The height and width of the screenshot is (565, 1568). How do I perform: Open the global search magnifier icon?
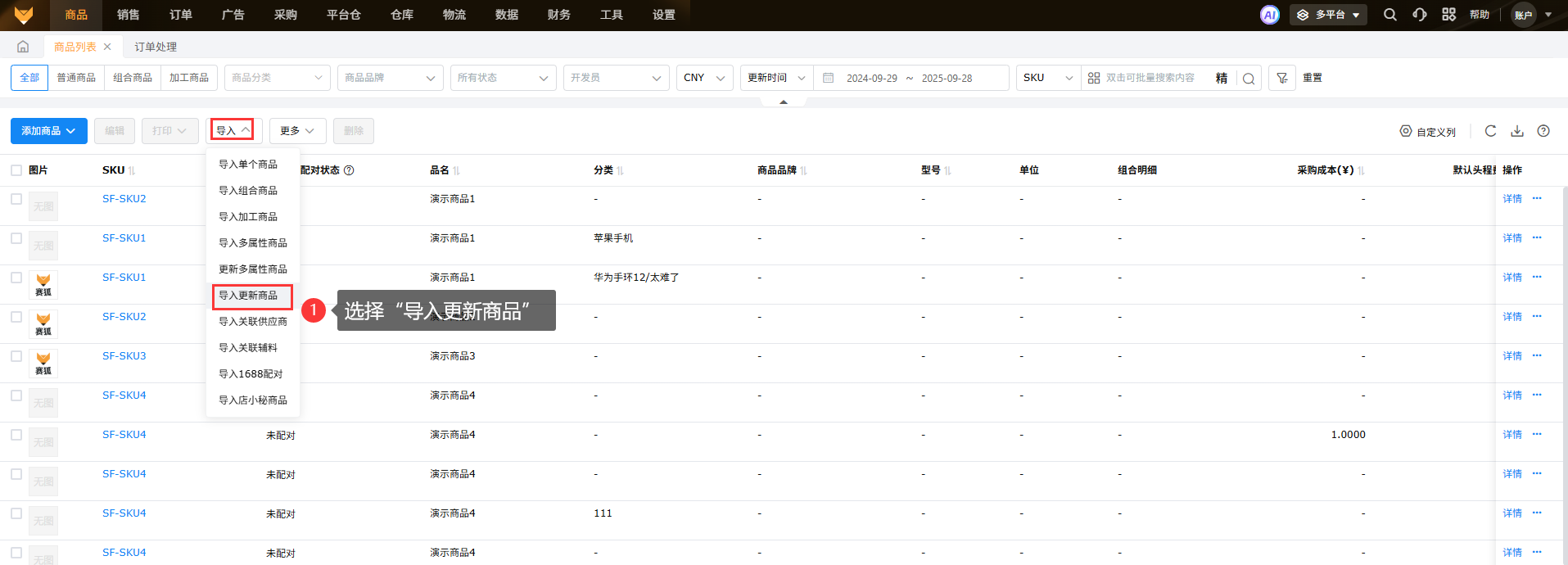tap(1390, 15)
